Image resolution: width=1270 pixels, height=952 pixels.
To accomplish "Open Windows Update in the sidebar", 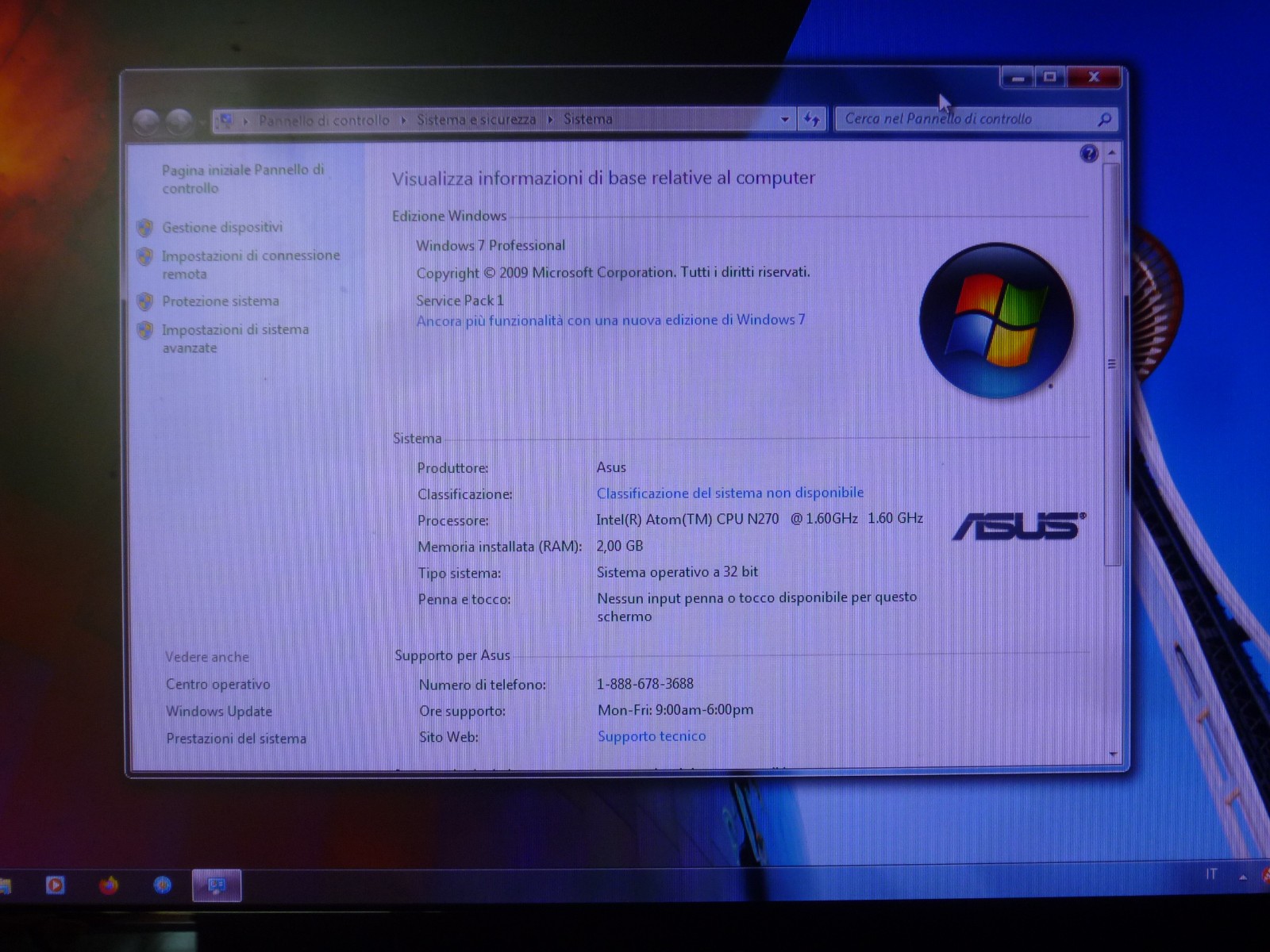I will coord(219,712).
